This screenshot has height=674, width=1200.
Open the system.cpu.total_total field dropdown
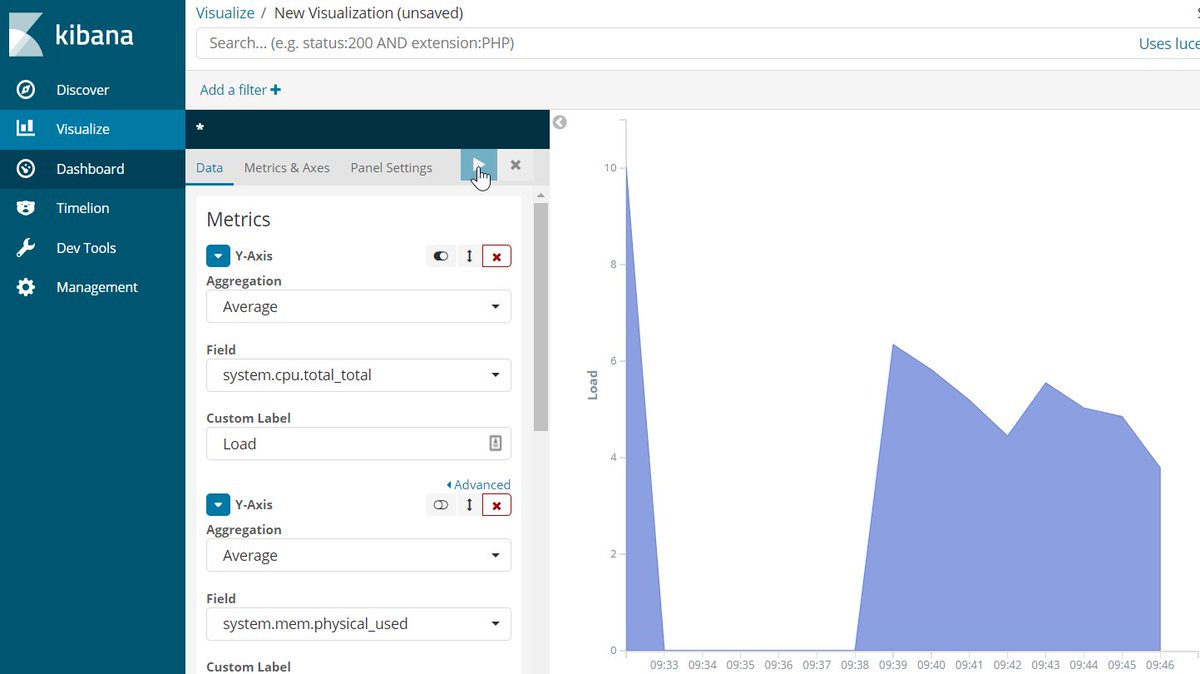coord(358,375)
